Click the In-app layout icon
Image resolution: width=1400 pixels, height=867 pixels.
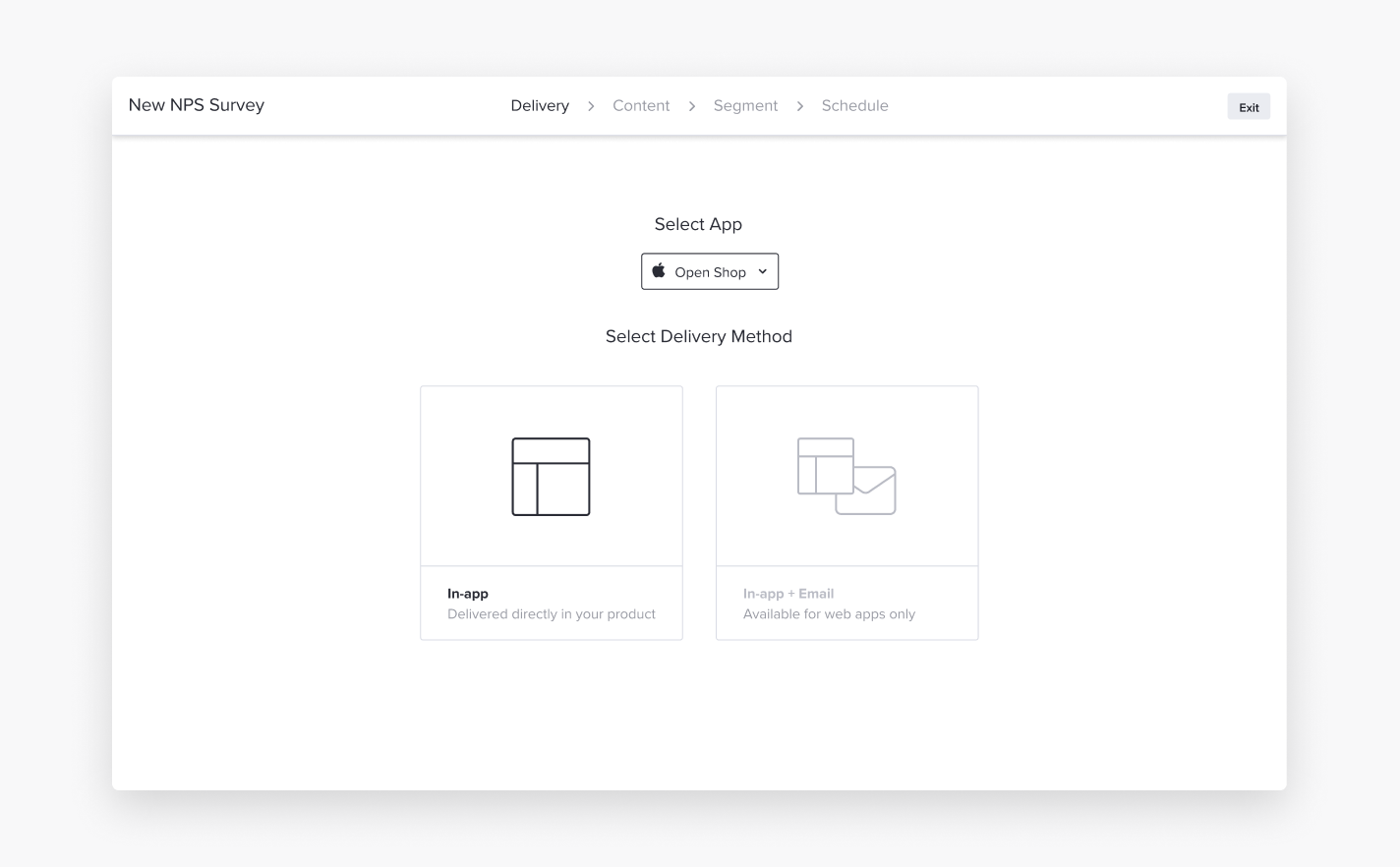click(x=551, y=477)
